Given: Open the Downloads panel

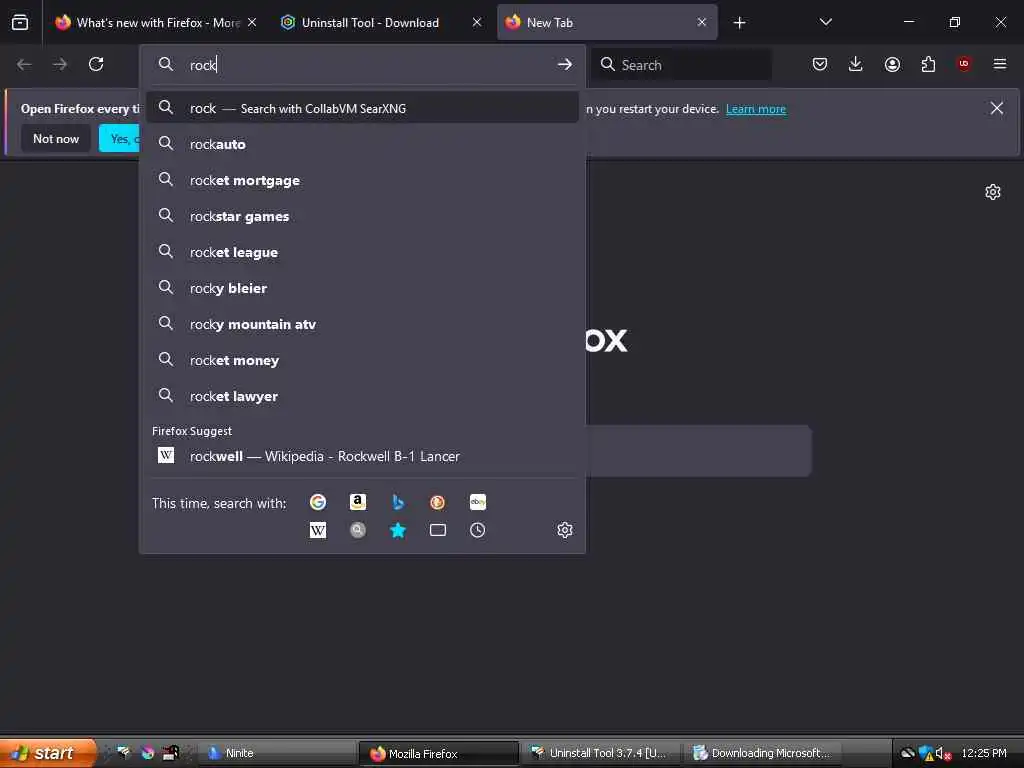Looking at the screenshot, I should pyautogui.click(x=856, y=64).
